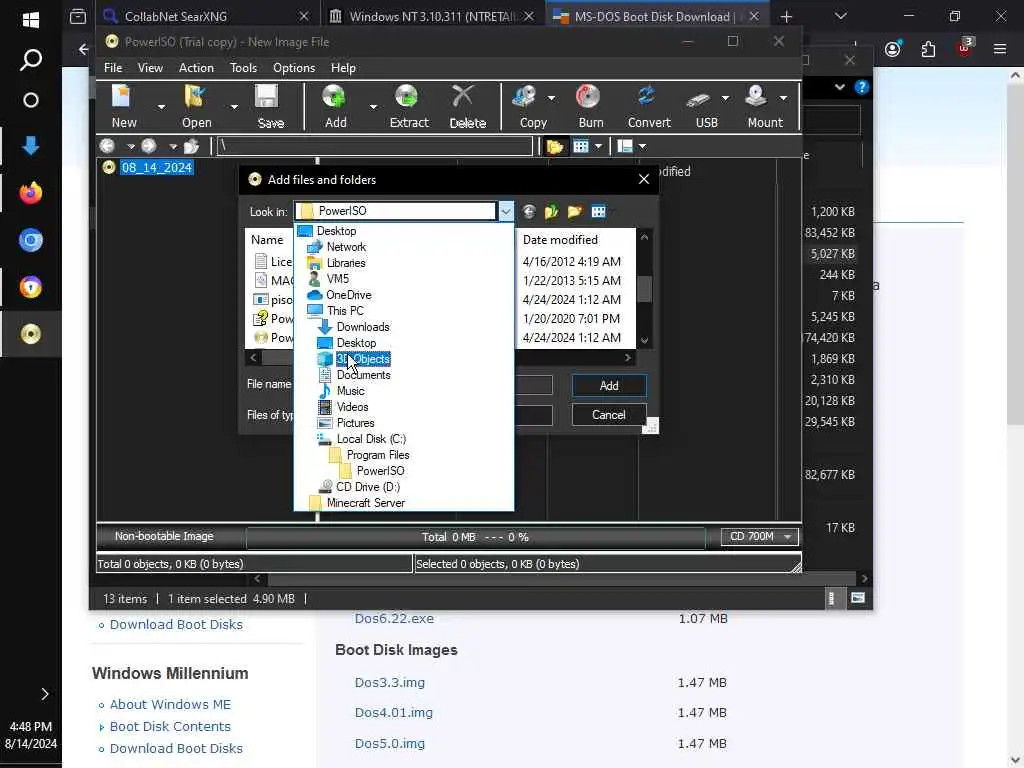The image size is (1024, 768).
Task: Click the up one level icon in dialog
Action: [x=552, y=212]
